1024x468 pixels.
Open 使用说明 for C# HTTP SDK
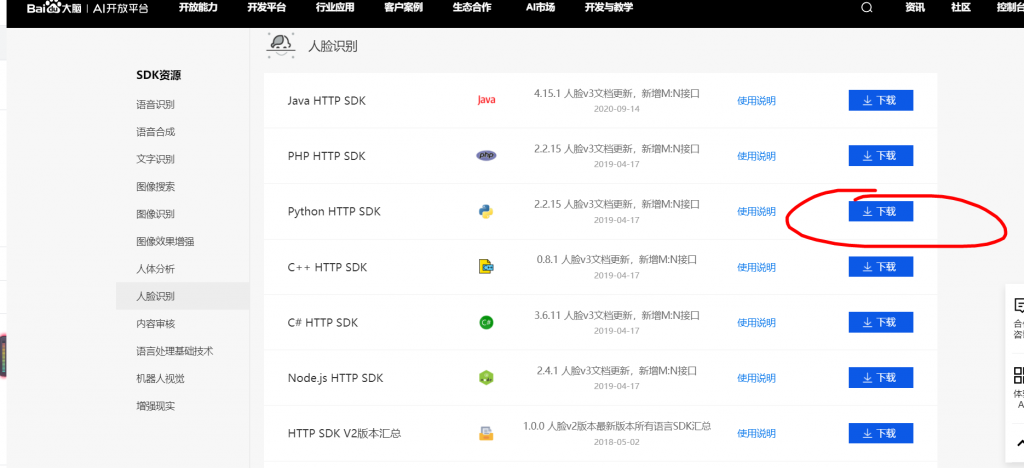click(x=756, y=323)
